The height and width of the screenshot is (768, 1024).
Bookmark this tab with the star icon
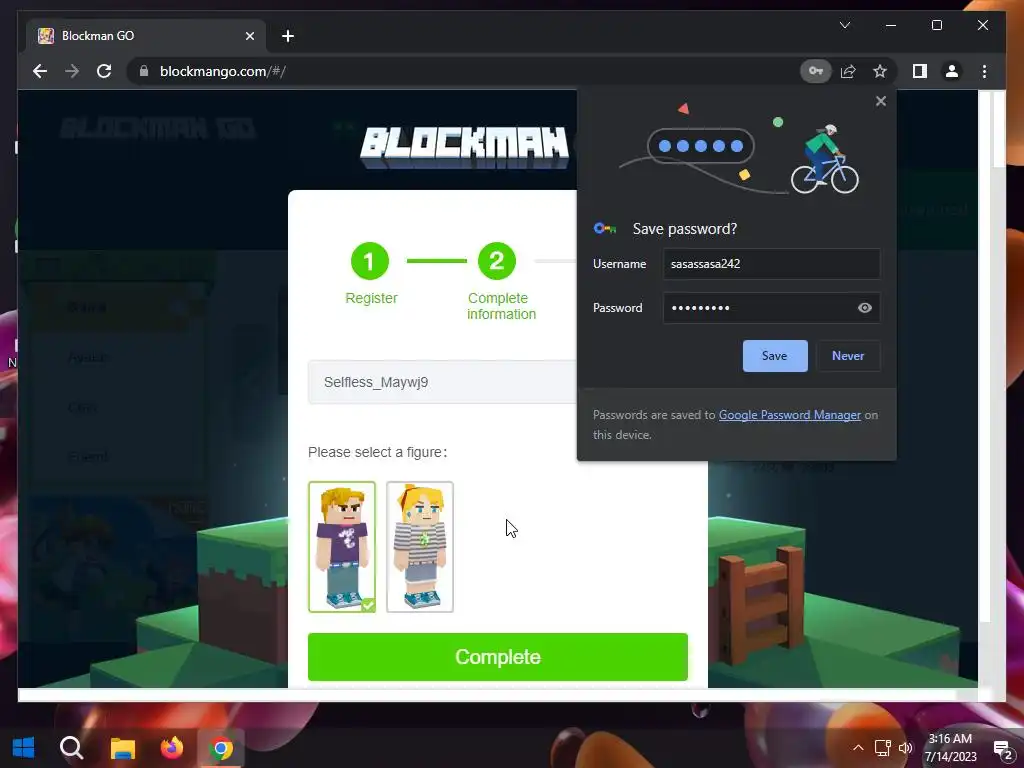(880, 71)
